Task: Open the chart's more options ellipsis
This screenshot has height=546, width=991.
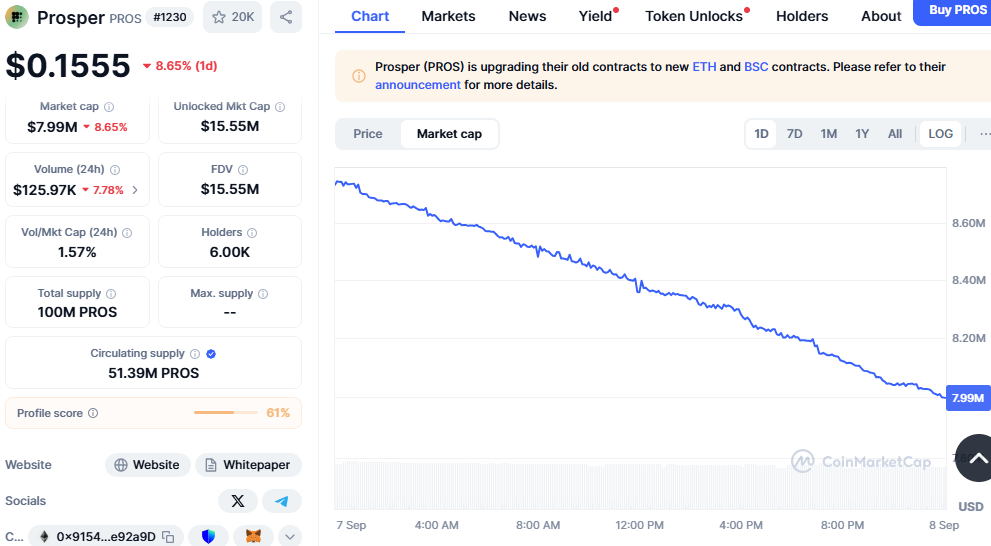Action: [984, 134]
